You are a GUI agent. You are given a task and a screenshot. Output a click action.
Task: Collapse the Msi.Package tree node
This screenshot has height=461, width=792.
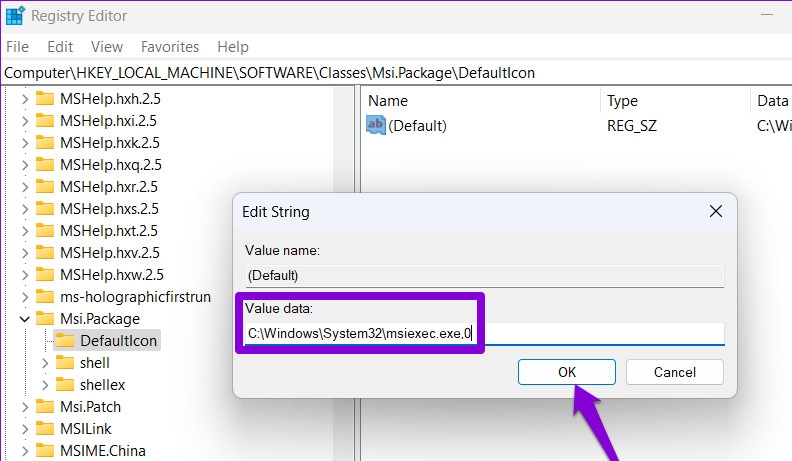pos(25,319)
